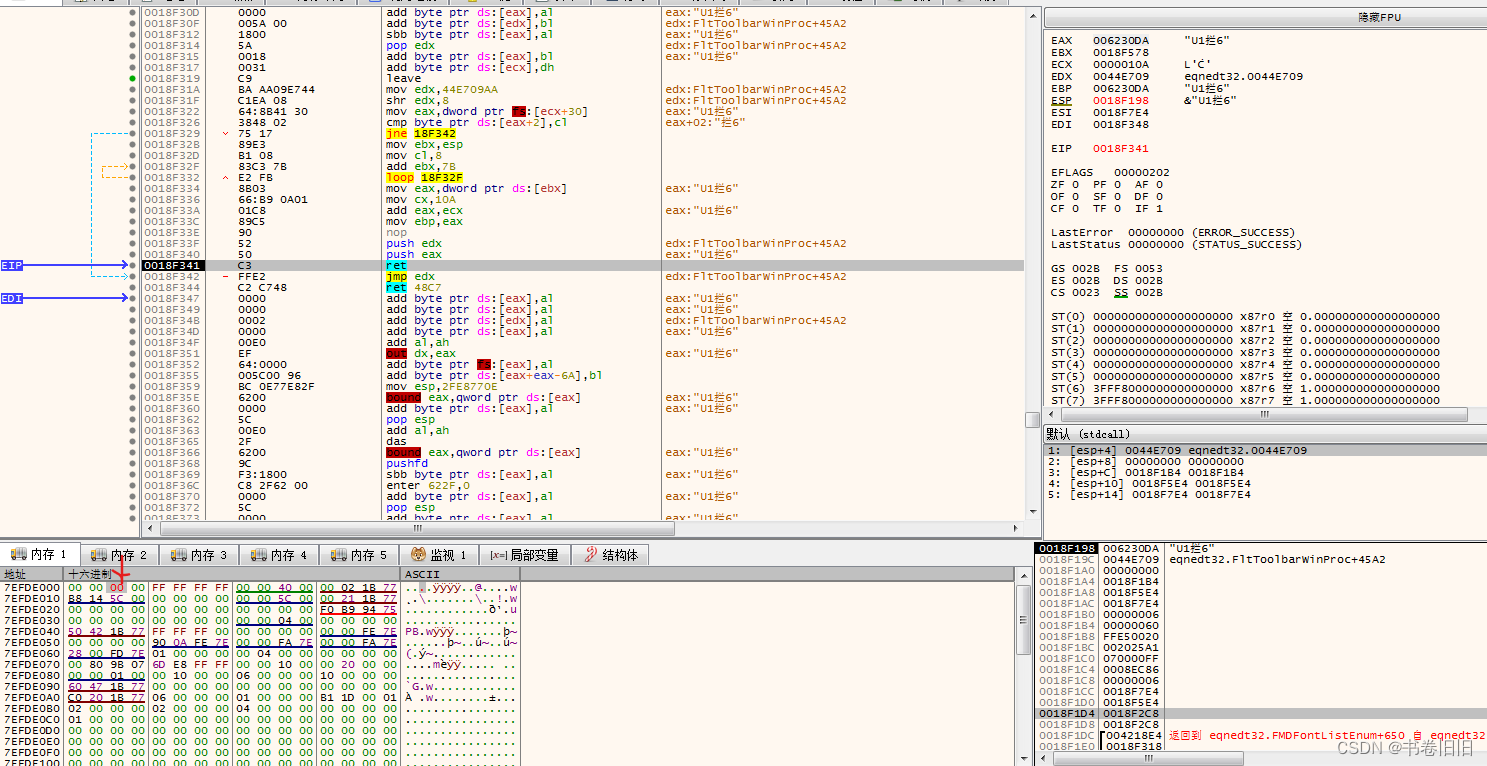This screenshot has height=766, width=1487.
Task: Select stack entry at address 0018F198
Action: (1260, 548)
